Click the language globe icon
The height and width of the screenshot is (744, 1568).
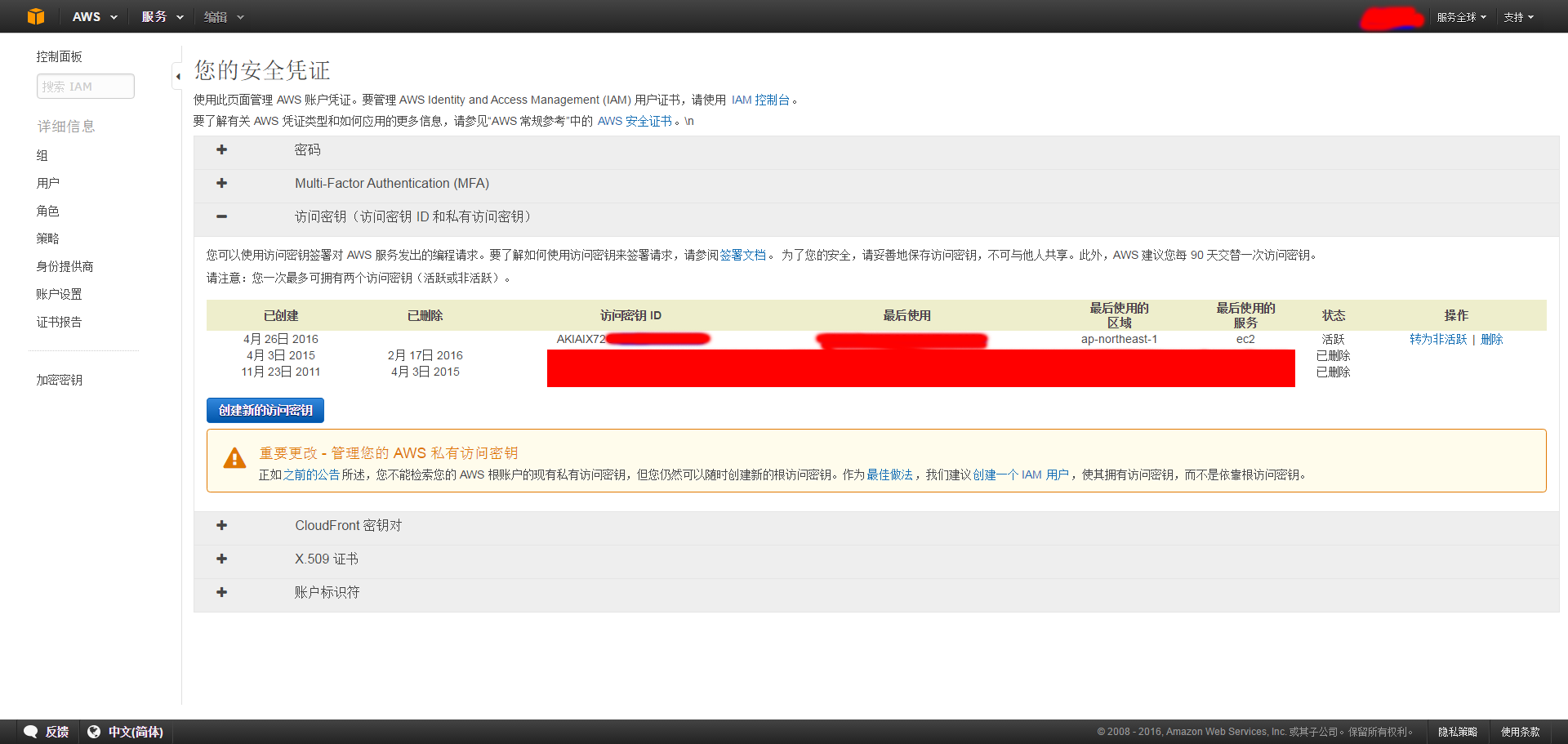click(94, 732)
